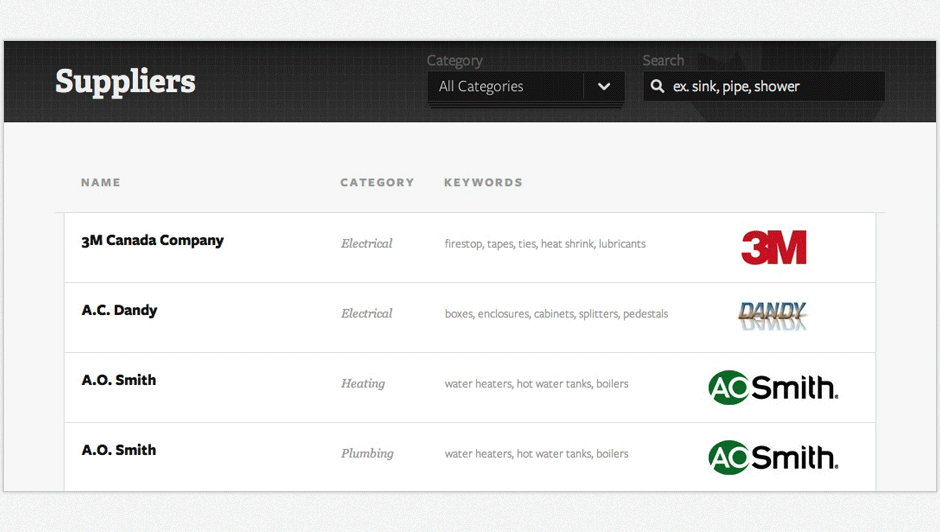Select the Heating category label
The image size is (940, 532).
click(x=363, y=384)
